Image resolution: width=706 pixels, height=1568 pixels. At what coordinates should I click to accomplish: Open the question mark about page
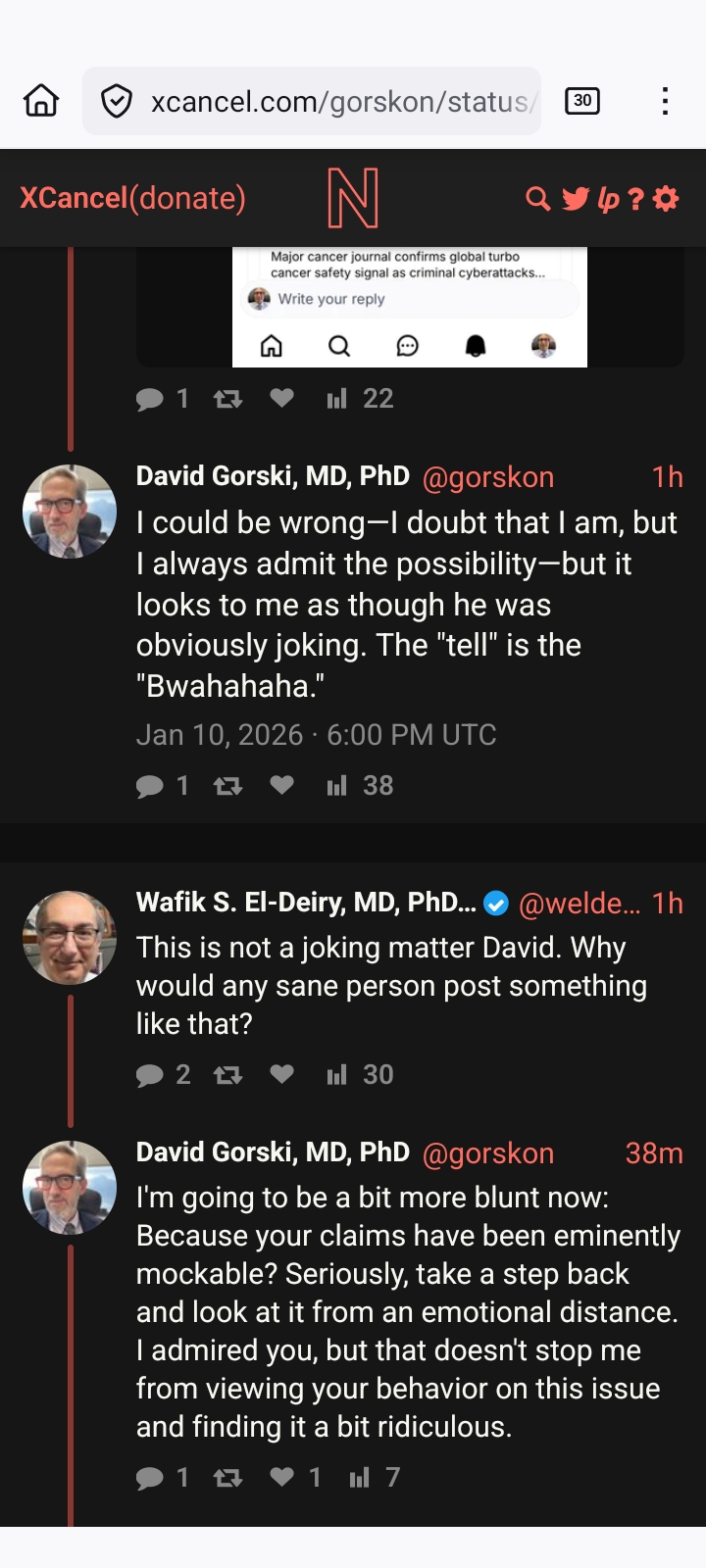pos(635,199)
